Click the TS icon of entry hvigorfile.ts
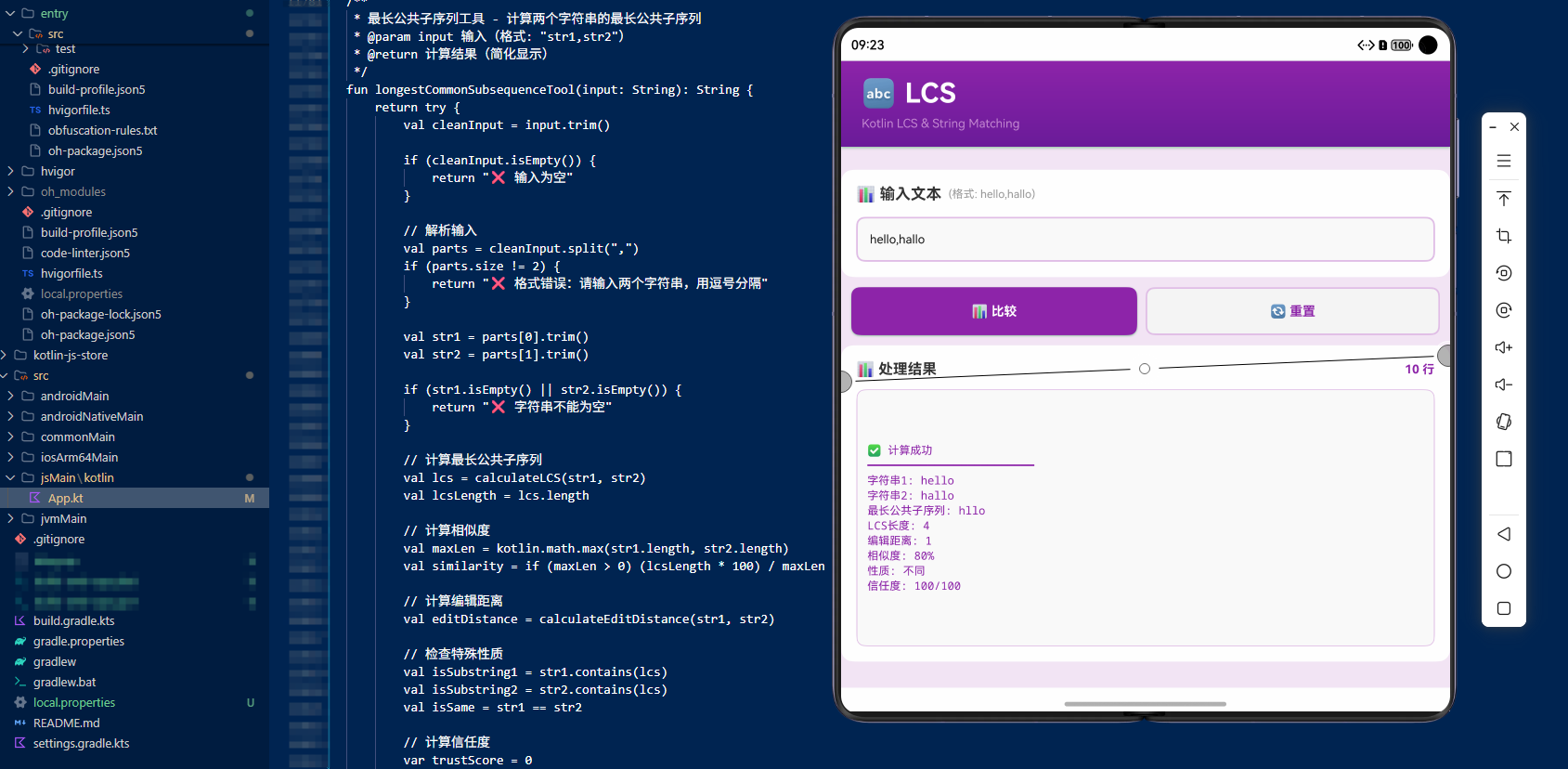 [35, 110]
